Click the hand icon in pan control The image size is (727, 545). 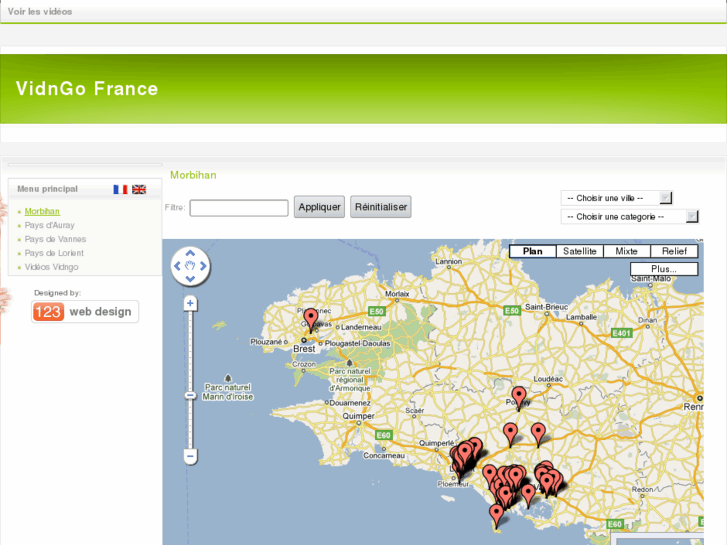(190, 266)
